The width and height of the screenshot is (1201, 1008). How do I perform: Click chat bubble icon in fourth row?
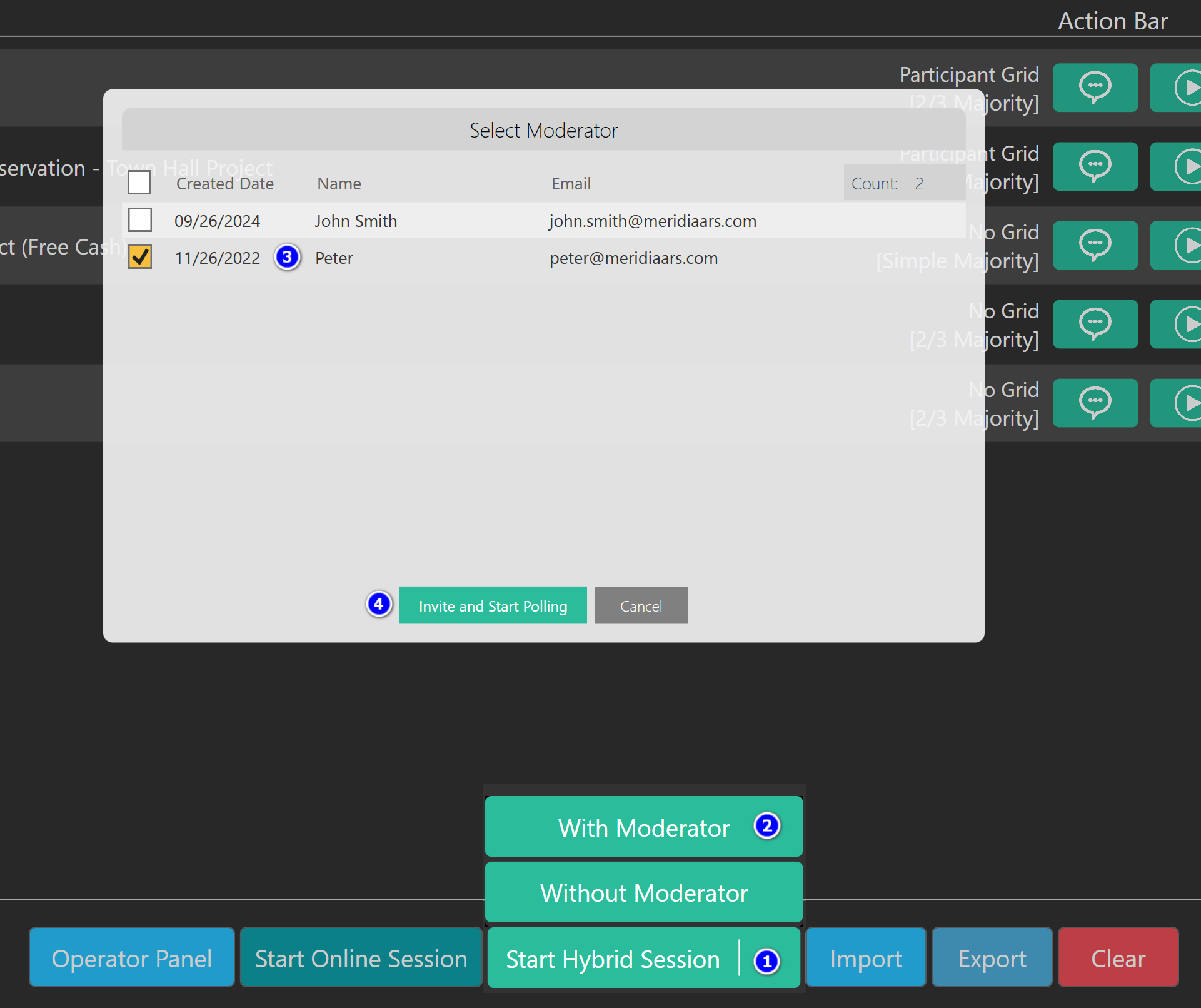coord(1095,324)
